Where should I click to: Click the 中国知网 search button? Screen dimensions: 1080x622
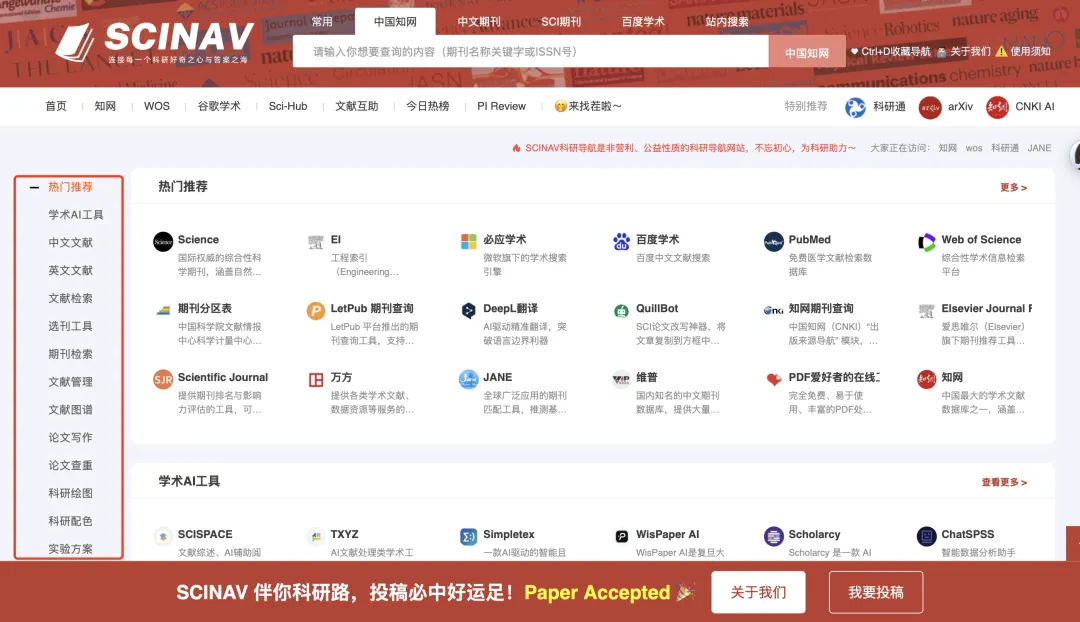coord(807,52)
